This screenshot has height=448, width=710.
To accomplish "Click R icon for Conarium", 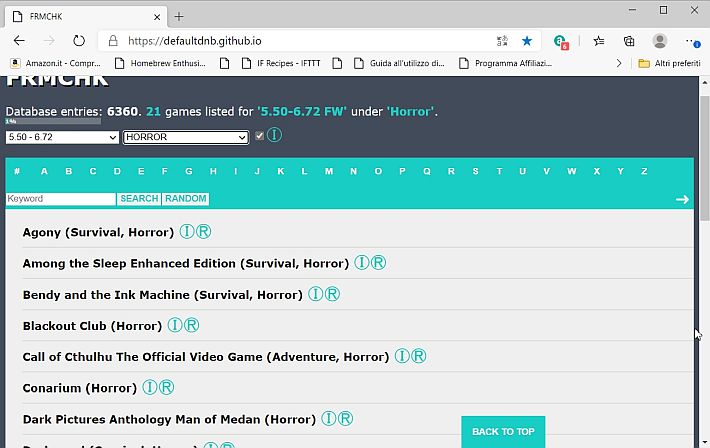I will pos(167,387).
